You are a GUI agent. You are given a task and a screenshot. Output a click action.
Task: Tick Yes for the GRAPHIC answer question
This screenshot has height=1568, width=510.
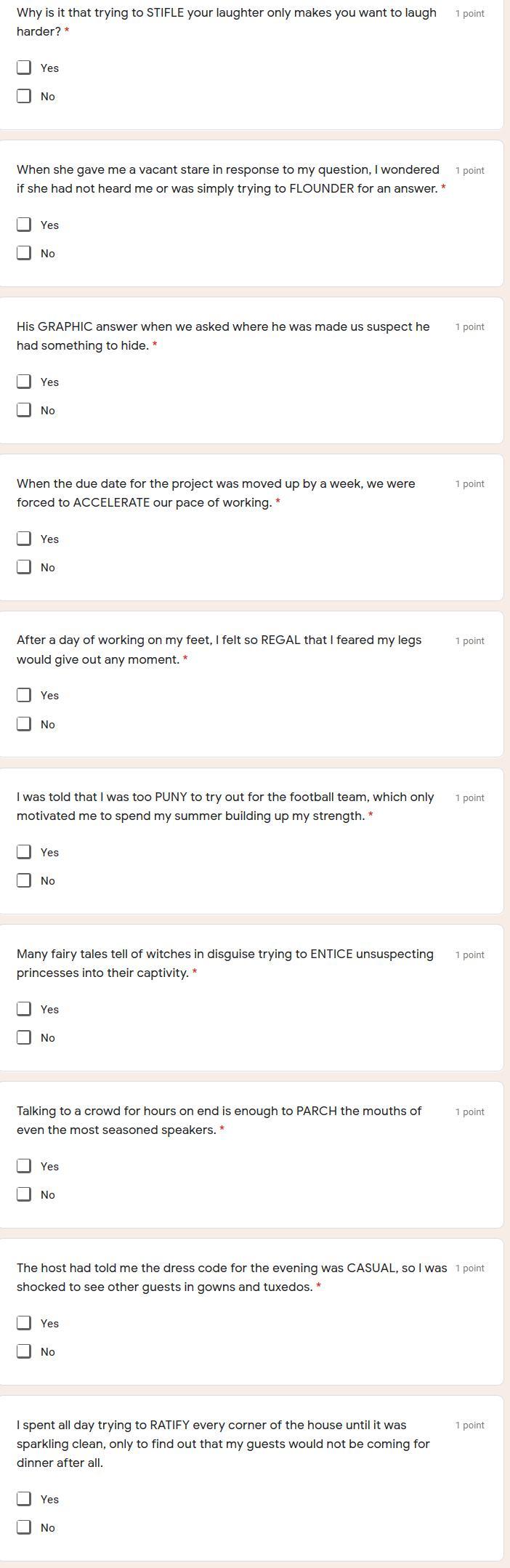click(24, 382)
